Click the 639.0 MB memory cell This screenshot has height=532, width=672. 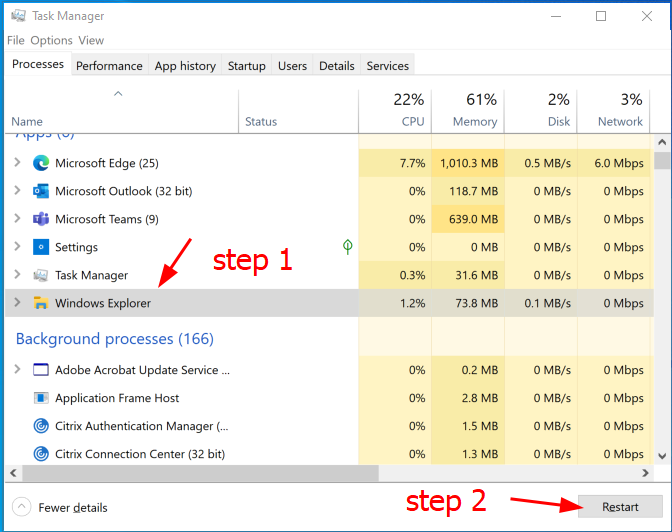click(468, 219)
